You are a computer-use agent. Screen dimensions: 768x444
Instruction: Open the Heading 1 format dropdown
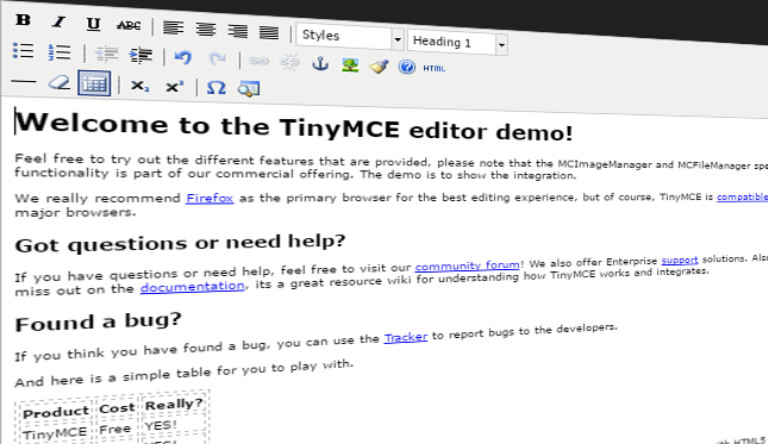(457, 43)
